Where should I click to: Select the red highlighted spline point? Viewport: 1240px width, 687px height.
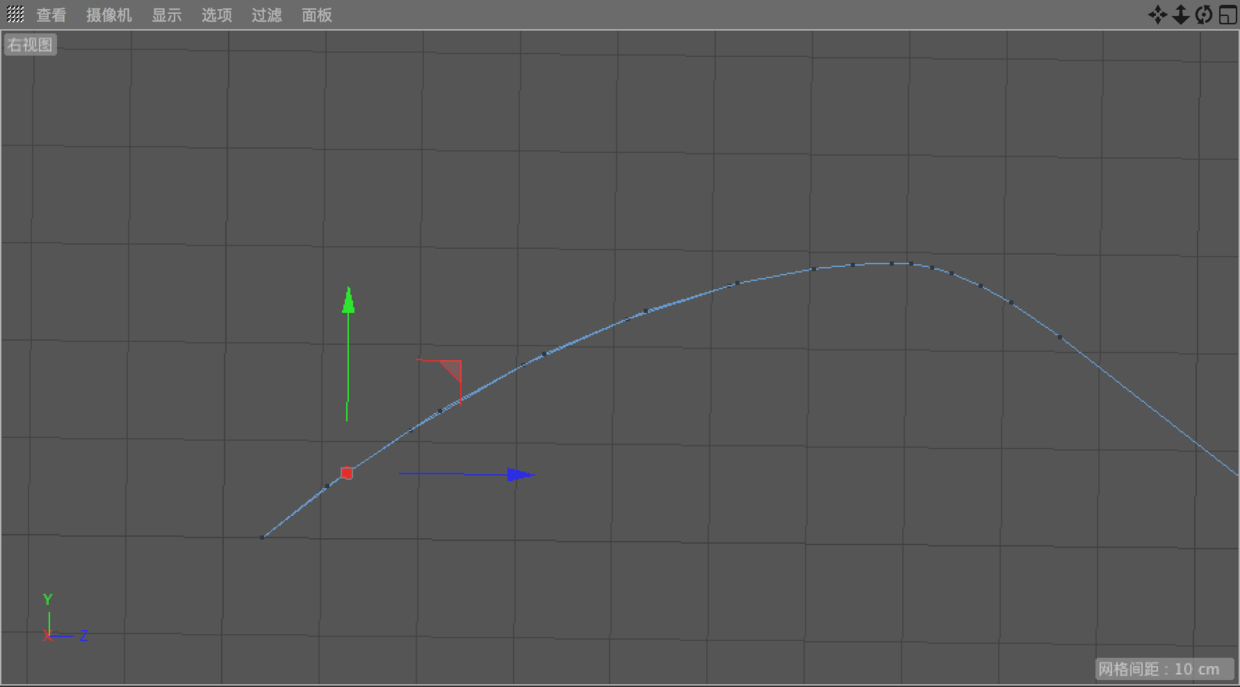click(347, 473)
